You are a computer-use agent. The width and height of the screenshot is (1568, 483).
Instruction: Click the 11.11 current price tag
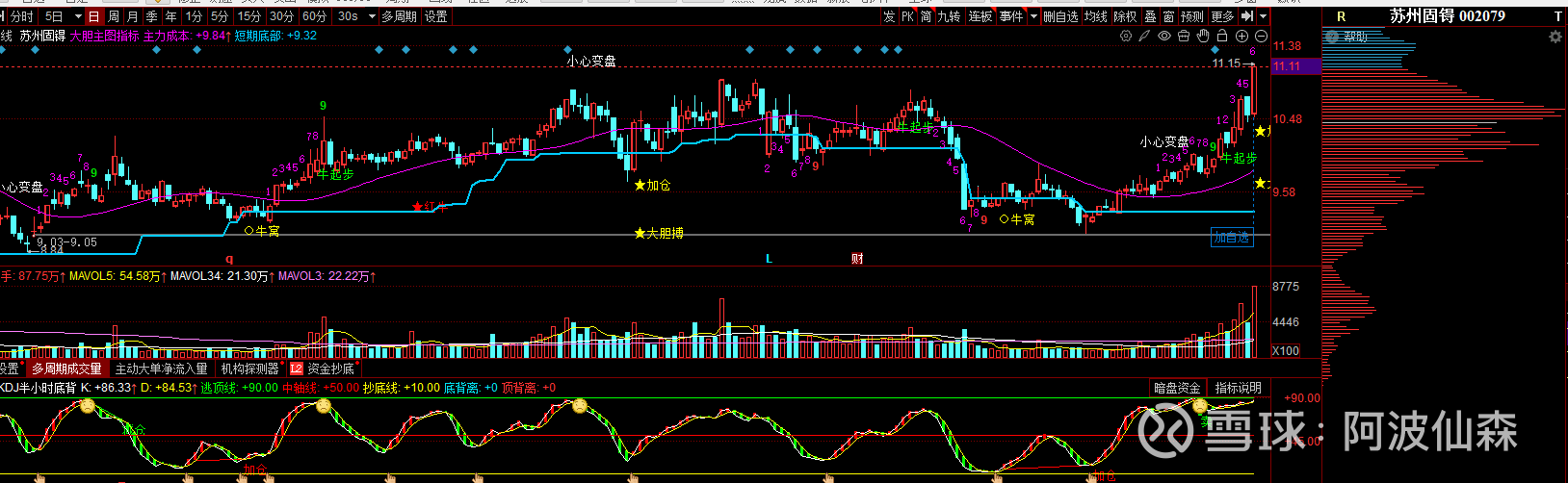(x=1296, y=66)
